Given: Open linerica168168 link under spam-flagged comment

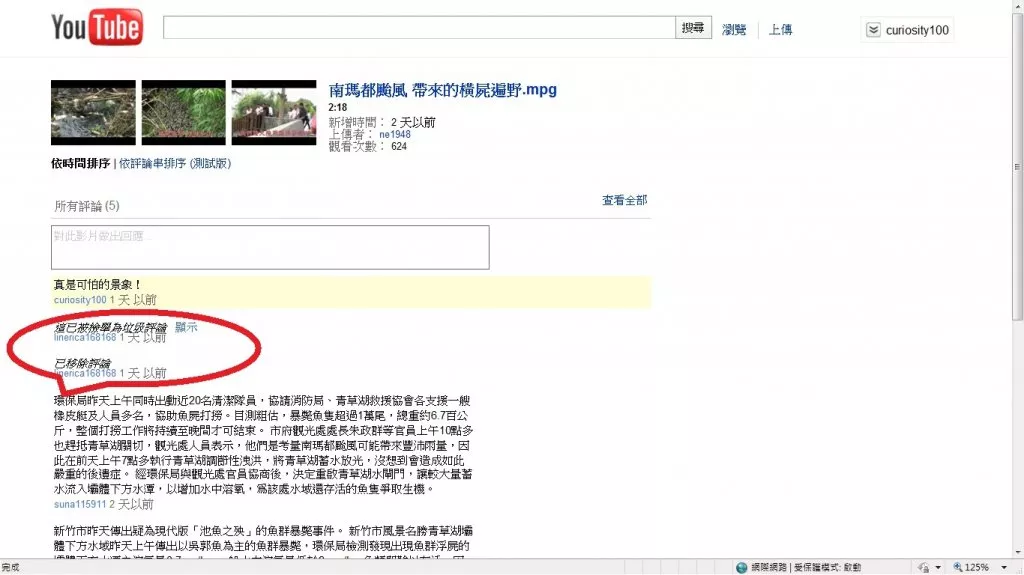Looking at the screenshot, I should coord(85,338).
